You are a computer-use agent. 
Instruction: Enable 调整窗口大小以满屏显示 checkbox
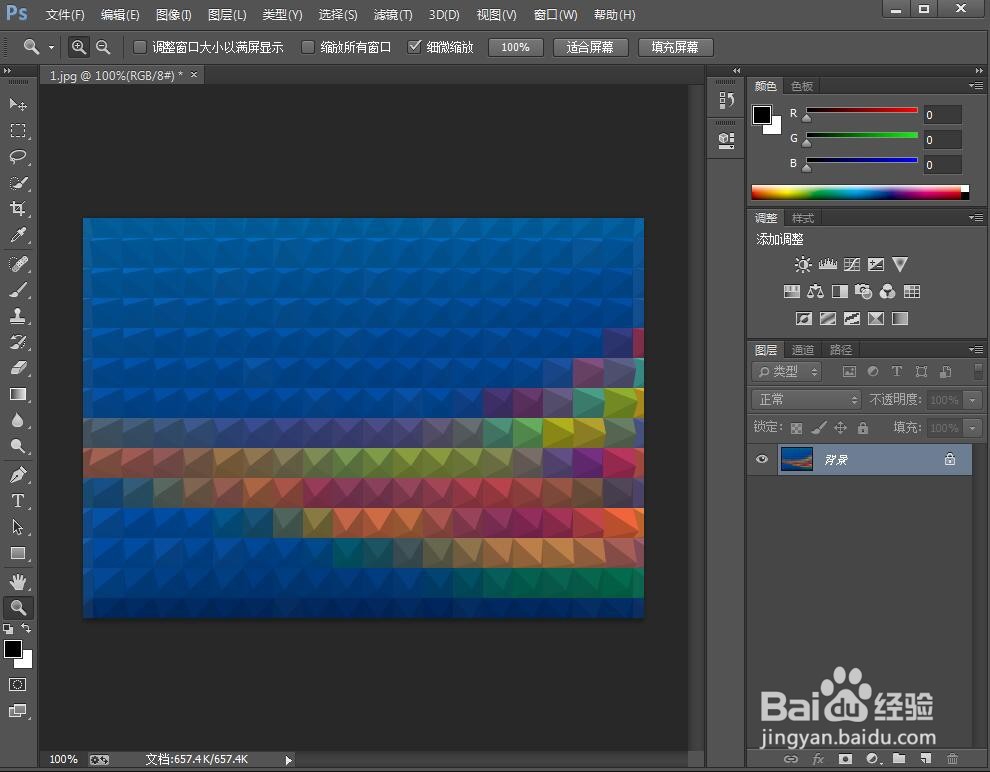tap(140, 47)
